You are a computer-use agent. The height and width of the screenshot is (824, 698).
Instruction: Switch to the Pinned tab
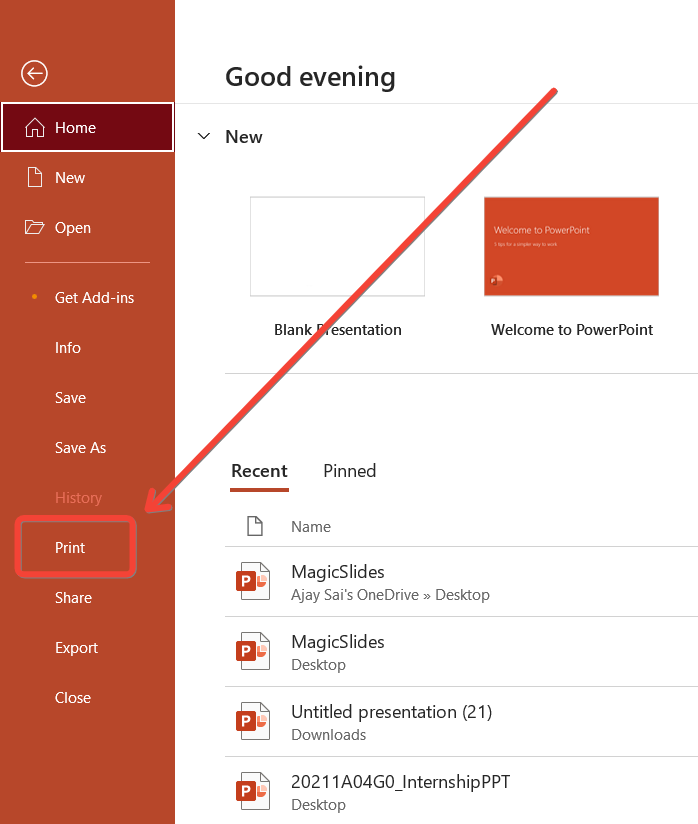pos(350,471)
